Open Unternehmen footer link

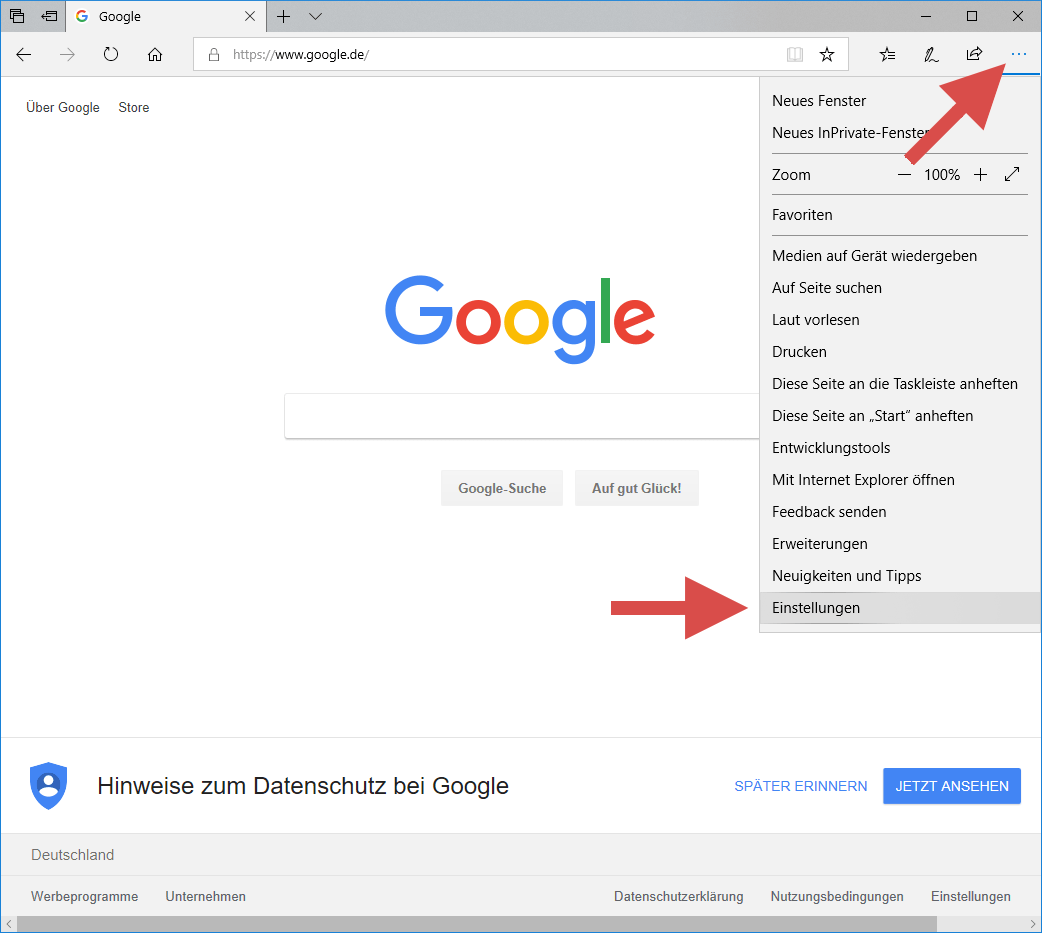click(x=205, y=896)
